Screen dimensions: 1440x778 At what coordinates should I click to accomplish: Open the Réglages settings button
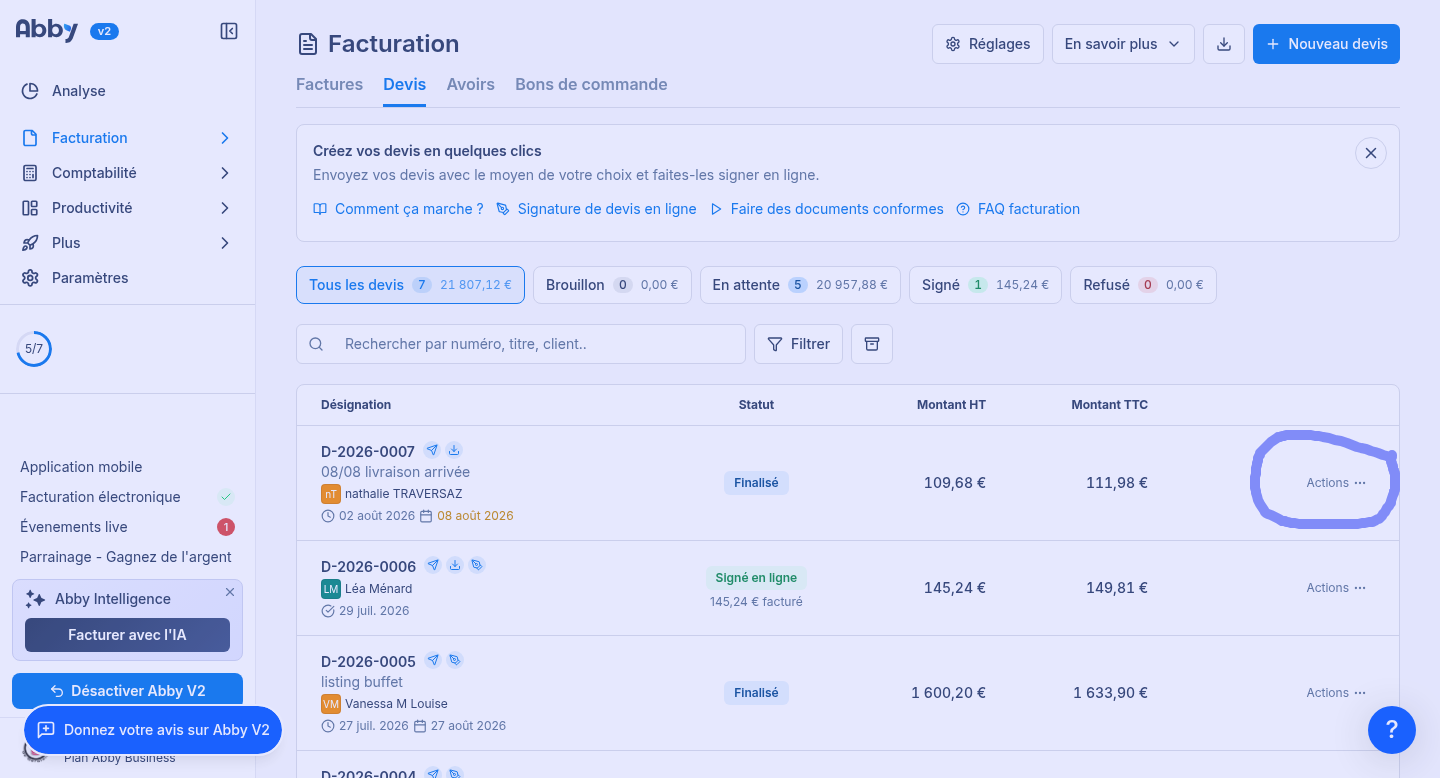[x=988, y=44]
